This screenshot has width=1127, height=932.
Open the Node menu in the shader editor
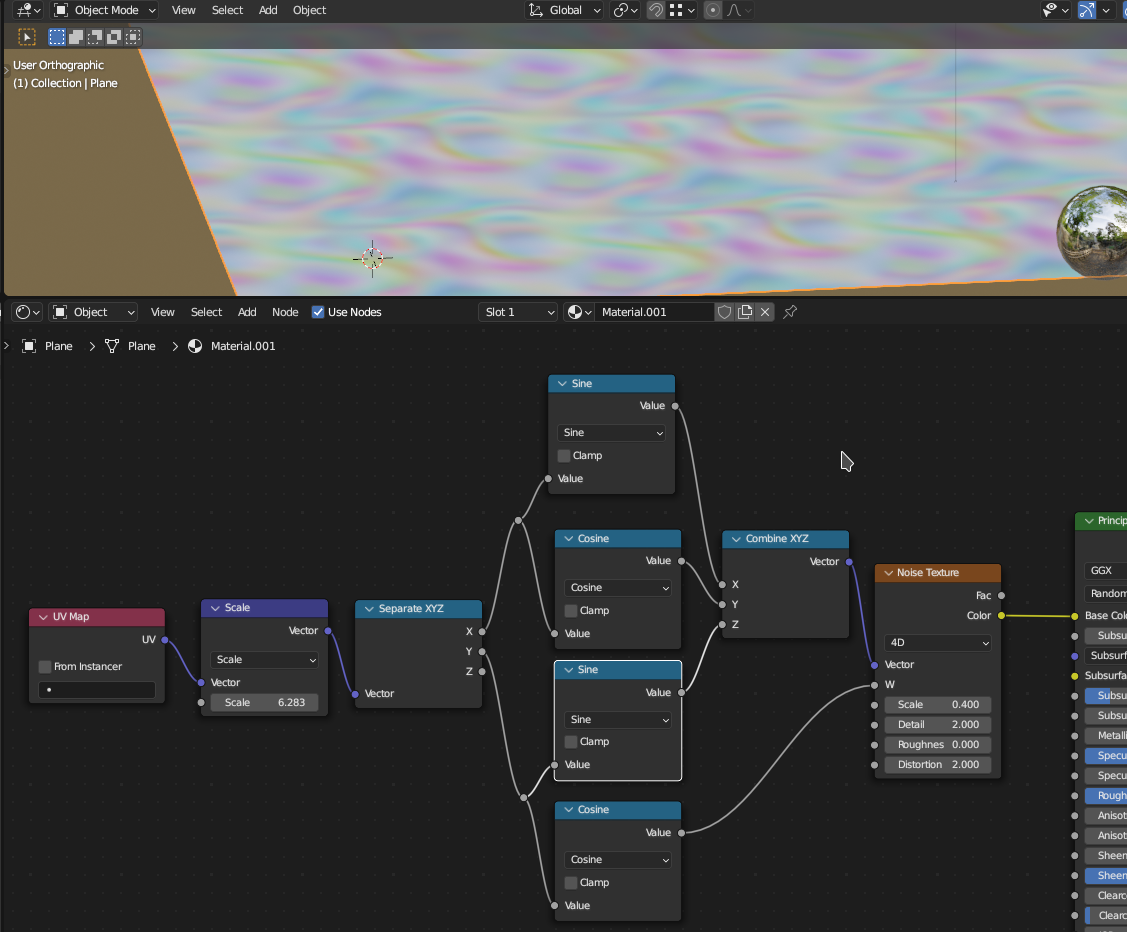pos(285,312)
